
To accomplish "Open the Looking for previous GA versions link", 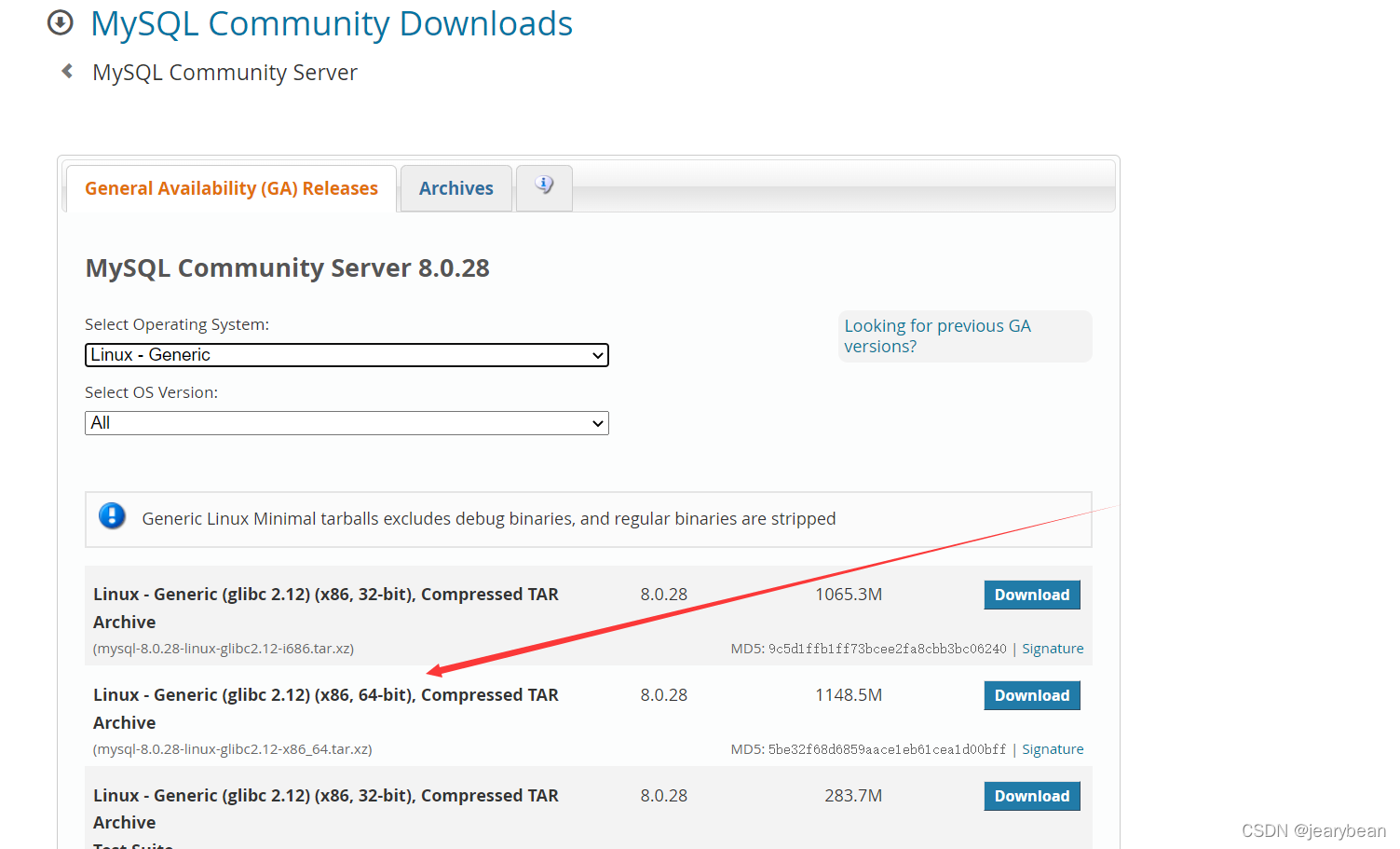I will pyautogui.click(x=937, y=335).
